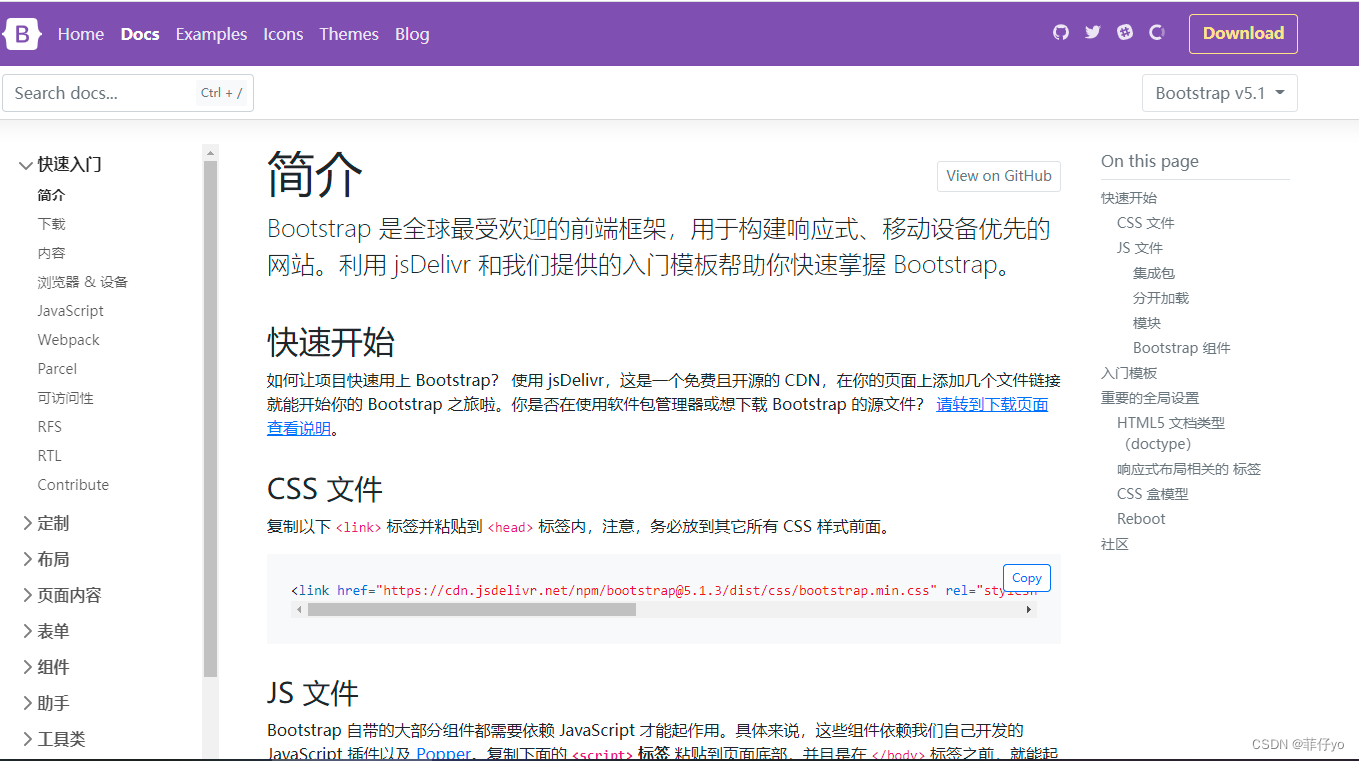The height and width of the screenshot is (761, 1359).
Task: Click View on GitHub button
Action: pyautogui.click(x=999, y=176)
